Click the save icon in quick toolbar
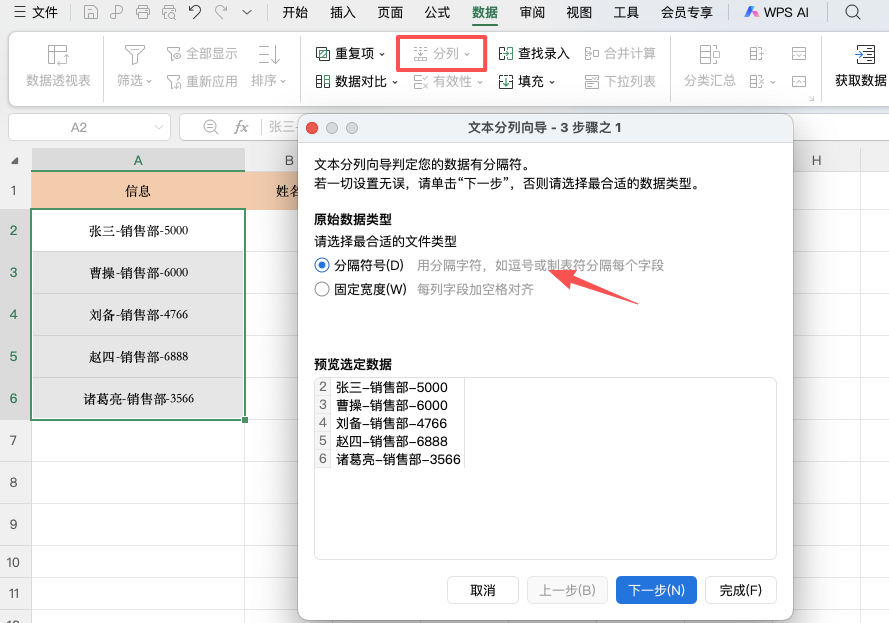Viewport: 889px width, 623px height. 91,12
